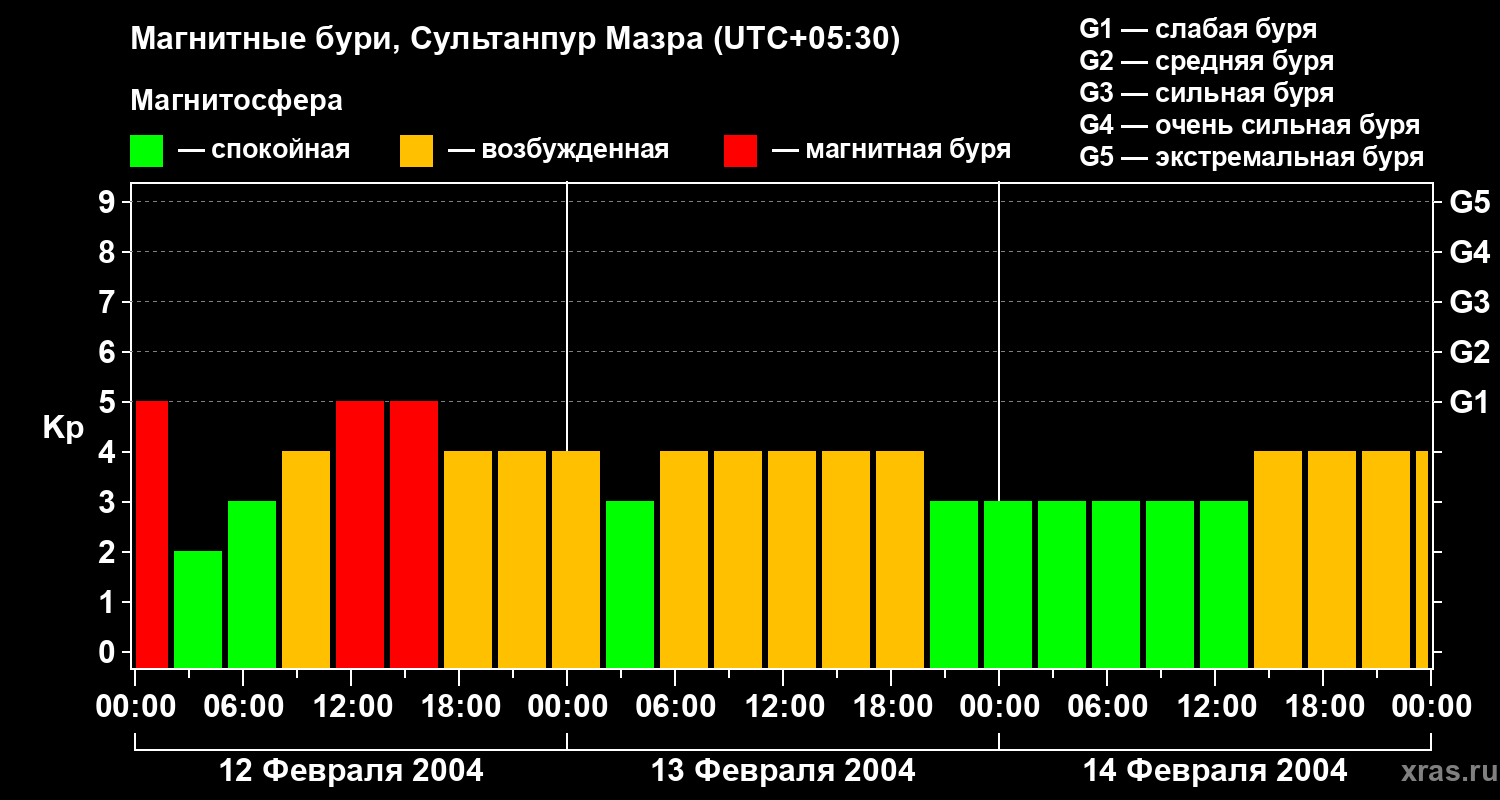This screenshot has height=800, width=1500.
Task: Click the orange legend swatch for возбужденная
Action: [416, 151]
